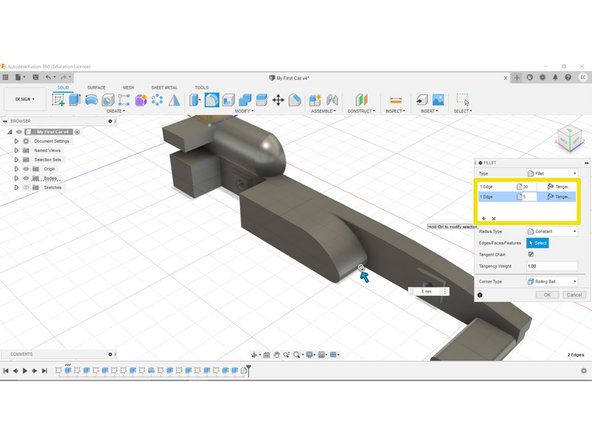
Task: Select the Create Form purple icon
Action: tap(140, 100)
